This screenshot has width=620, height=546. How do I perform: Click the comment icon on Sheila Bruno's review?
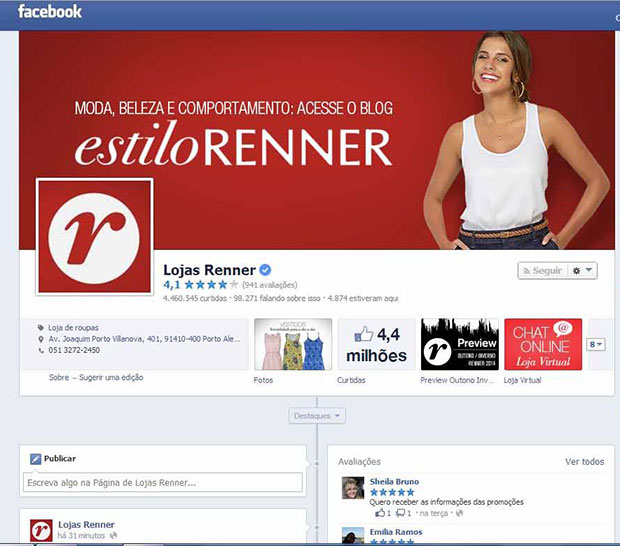pyautogui.click(x=401, y=513)
